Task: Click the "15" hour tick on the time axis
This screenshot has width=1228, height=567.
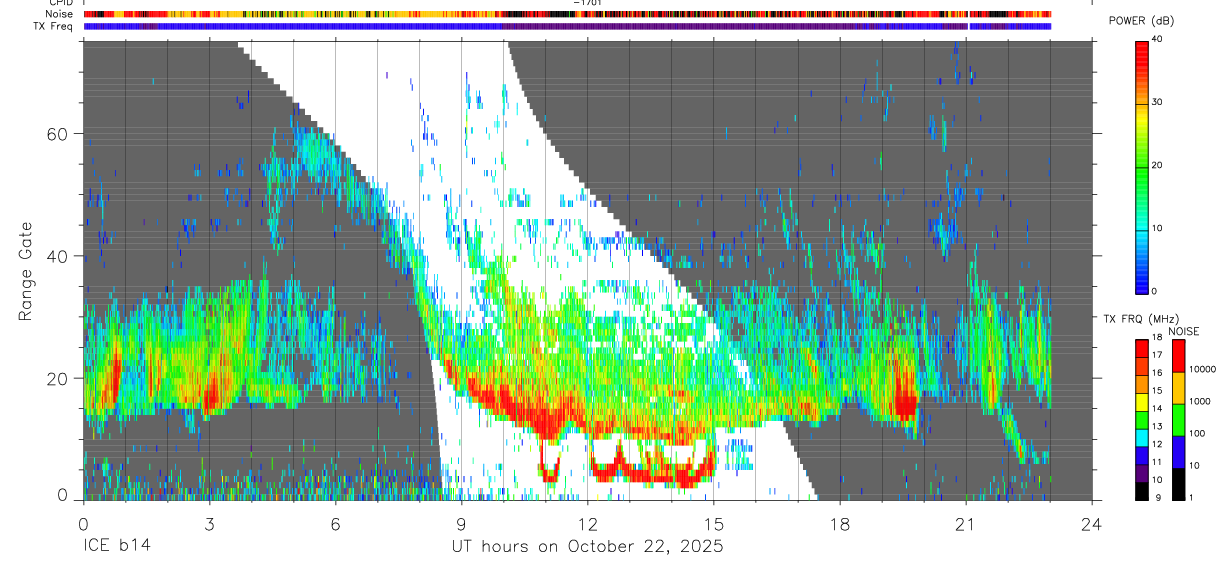Action: 713,523
